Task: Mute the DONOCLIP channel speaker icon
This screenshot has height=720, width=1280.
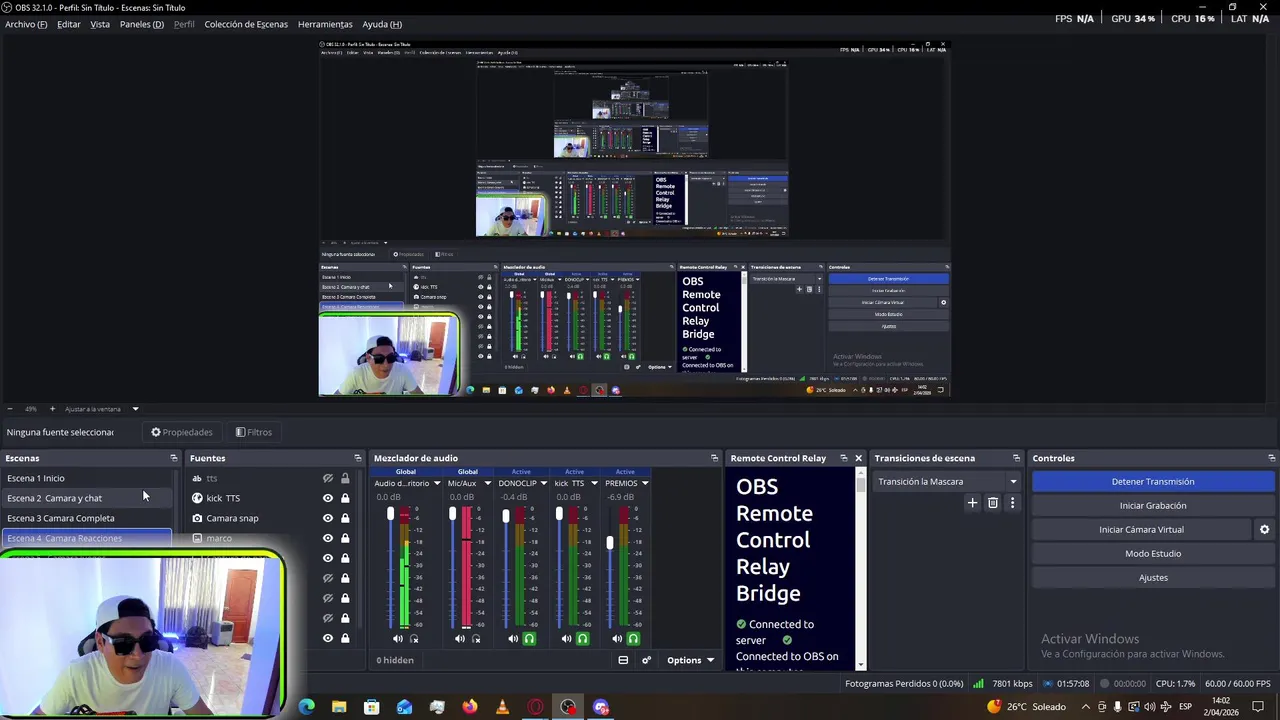Action: (x=513, y=639)
